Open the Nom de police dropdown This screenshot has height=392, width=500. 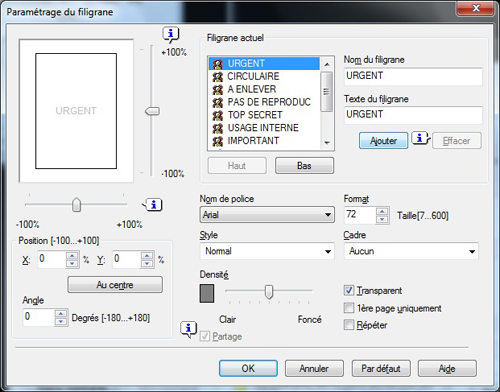point(267,215)
